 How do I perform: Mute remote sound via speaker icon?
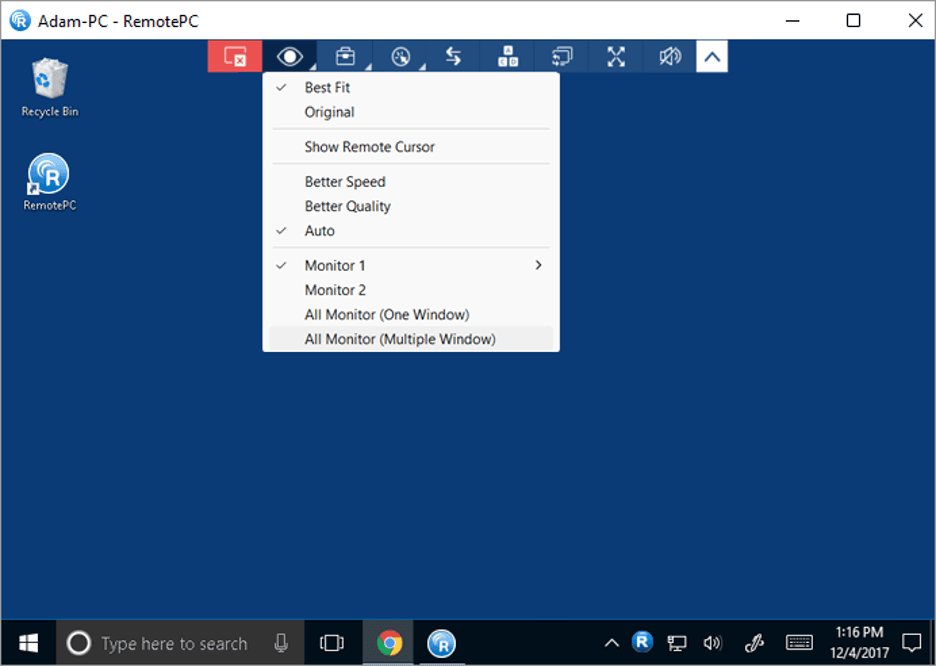click(x=668, y=56)
